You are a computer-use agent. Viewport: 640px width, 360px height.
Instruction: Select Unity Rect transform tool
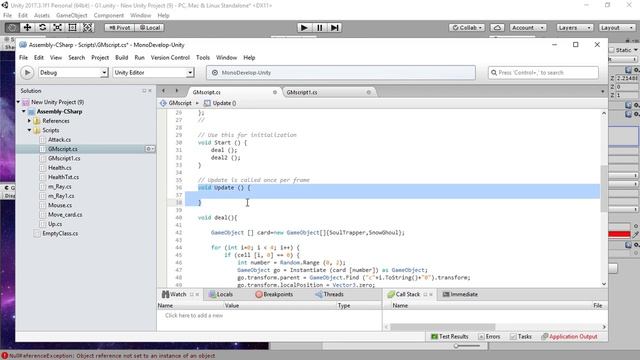click(73, 27)
